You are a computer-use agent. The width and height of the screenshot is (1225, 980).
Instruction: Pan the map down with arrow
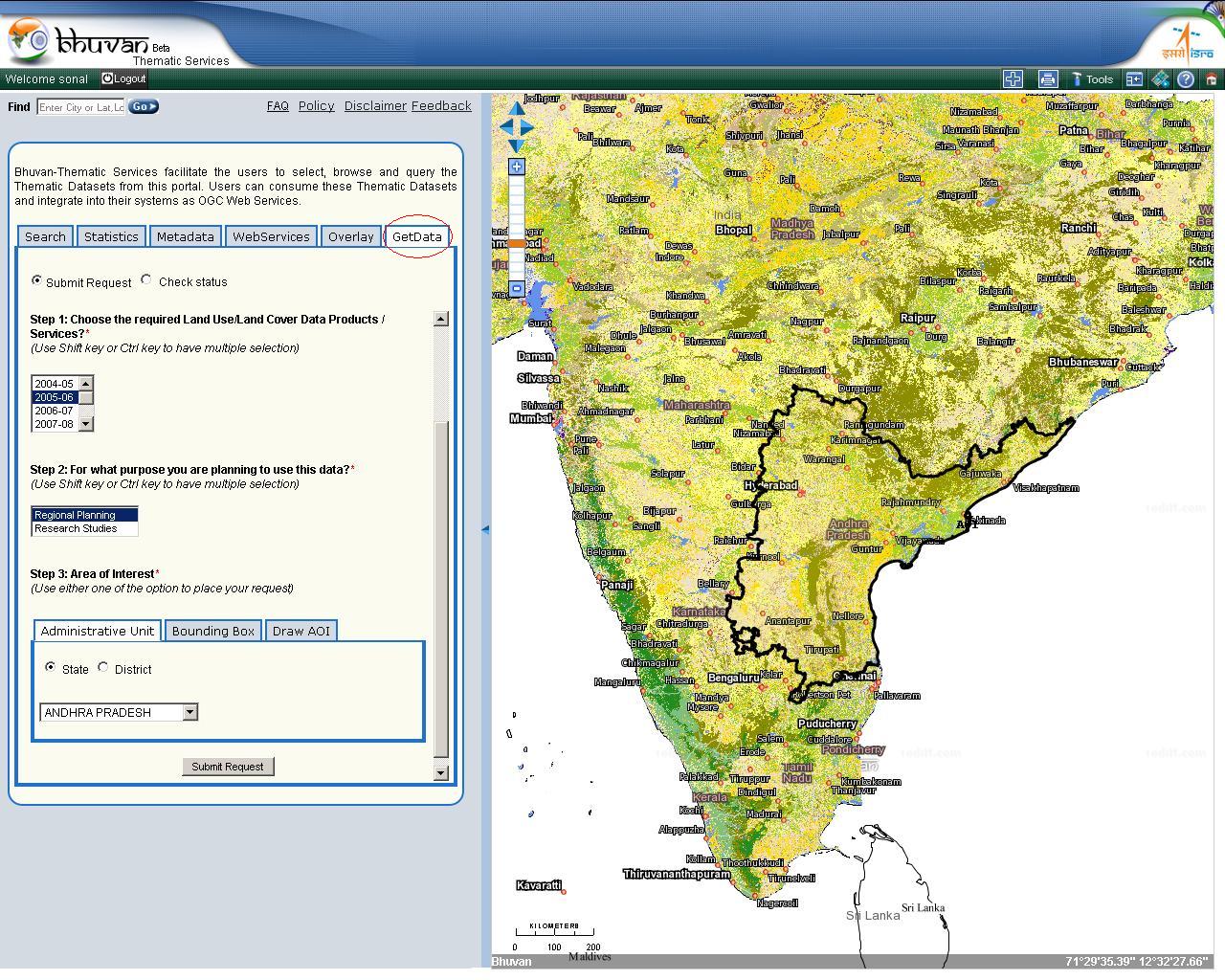pos(517,145)
